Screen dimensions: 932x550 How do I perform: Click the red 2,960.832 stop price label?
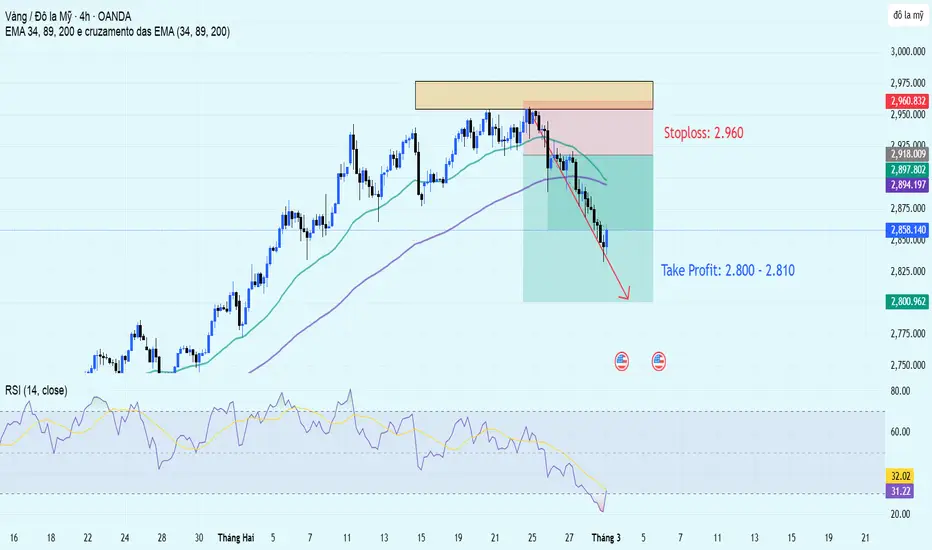click(x=908, y=101)
